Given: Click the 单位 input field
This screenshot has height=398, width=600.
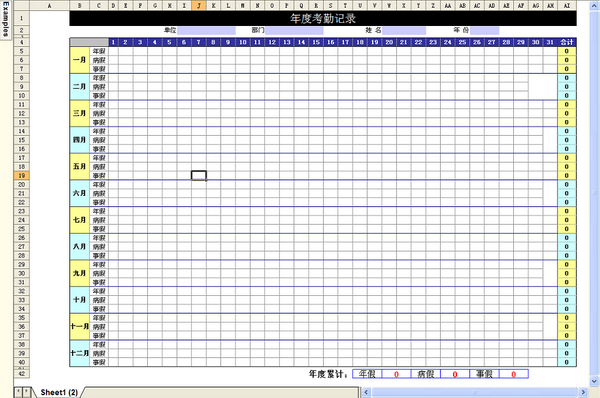Looking at the screenshot, I should point(206,30).
